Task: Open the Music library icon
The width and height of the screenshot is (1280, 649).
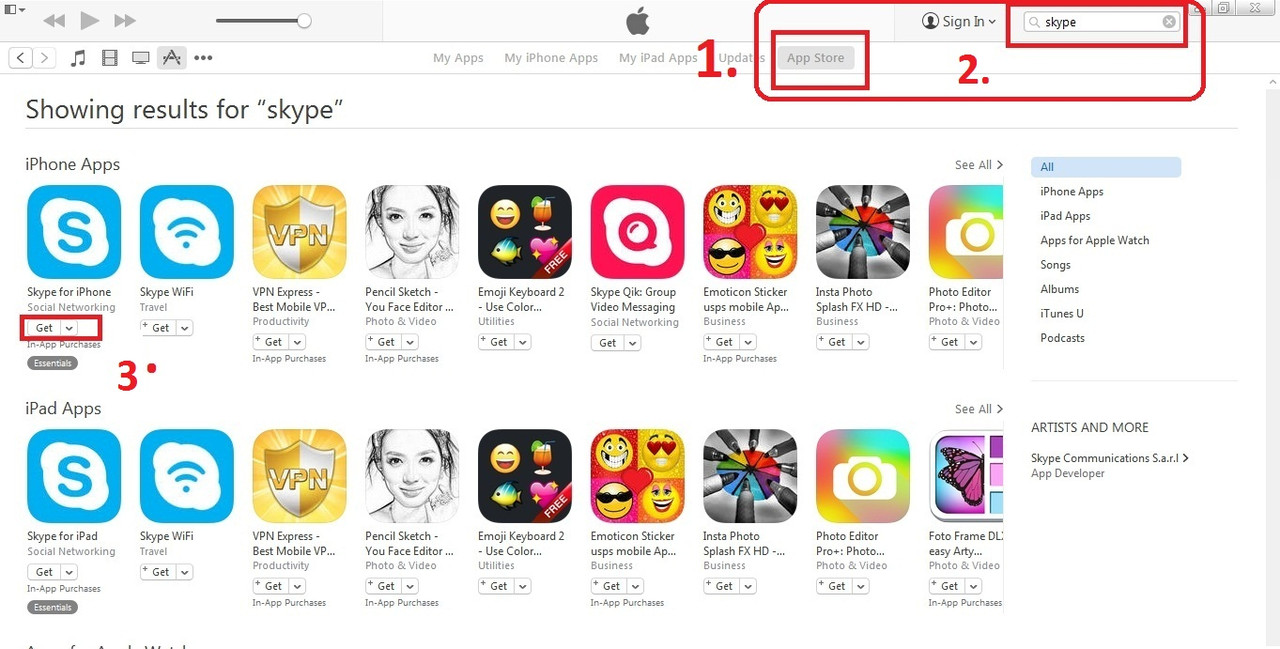Action: [79, 58]
